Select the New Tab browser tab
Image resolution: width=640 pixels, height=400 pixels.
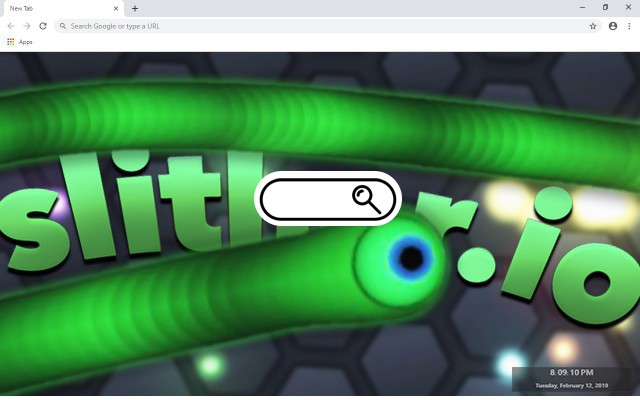coord(63,9)
